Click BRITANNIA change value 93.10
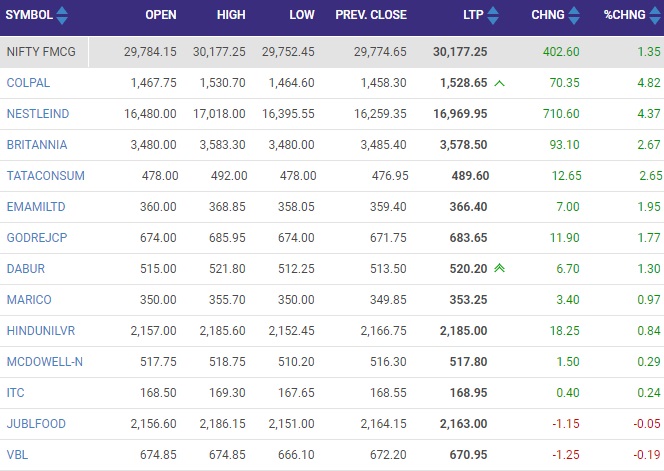 coord(564,144)
